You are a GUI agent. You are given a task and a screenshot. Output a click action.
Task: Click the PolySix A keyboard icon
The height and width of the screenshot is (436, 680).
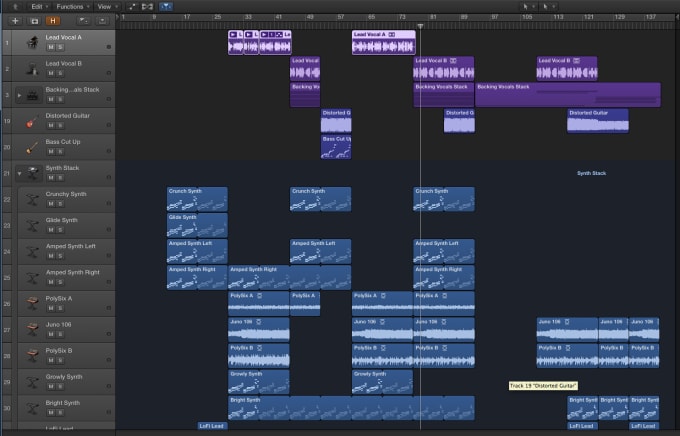point(32,303)
